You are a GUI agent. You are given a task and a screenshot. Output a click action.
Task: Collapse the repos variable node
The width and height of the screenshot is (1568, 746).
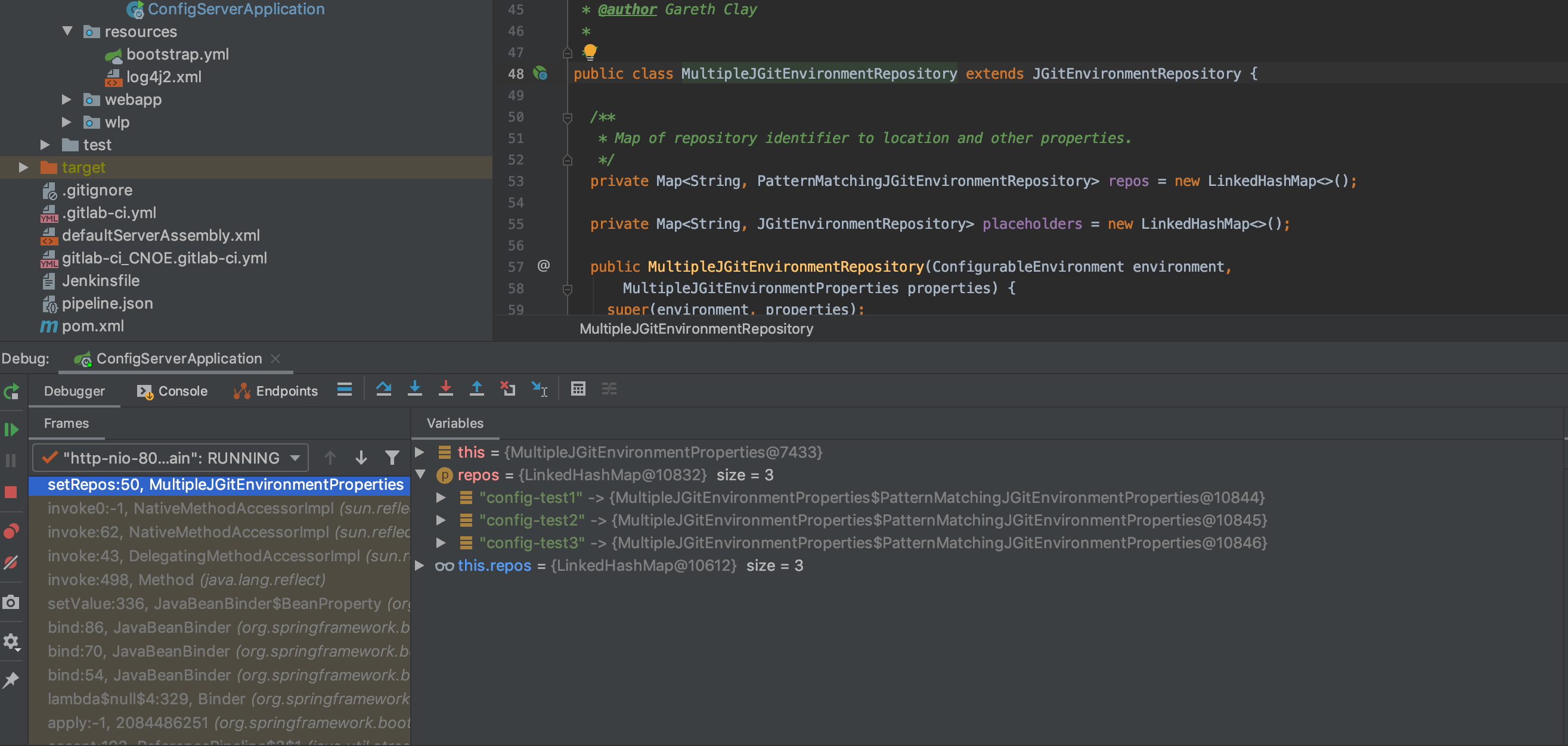tap(420, 475)
